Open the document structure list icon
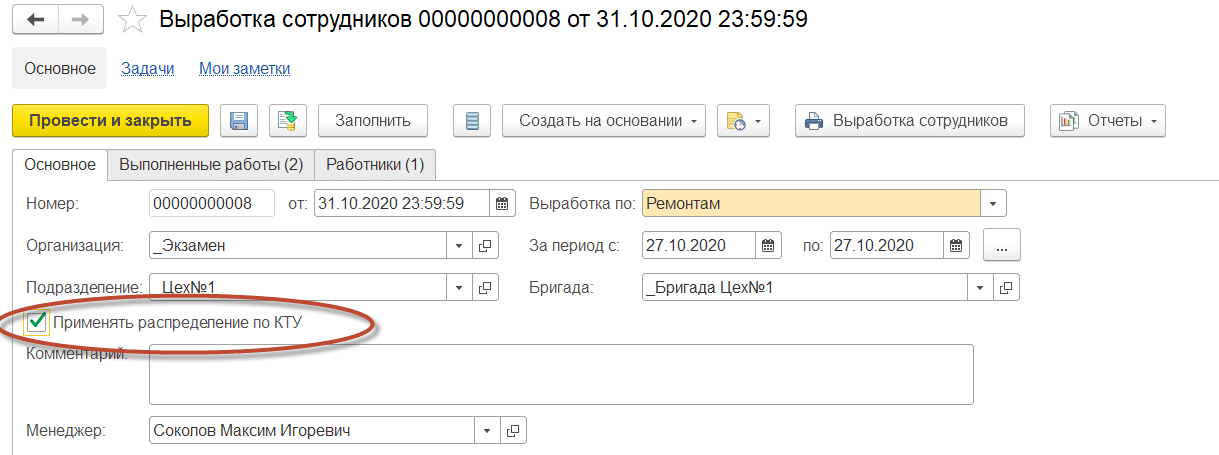Image resolution: width=1219 pixels, height=455 pixels. [x=472, y=121]
